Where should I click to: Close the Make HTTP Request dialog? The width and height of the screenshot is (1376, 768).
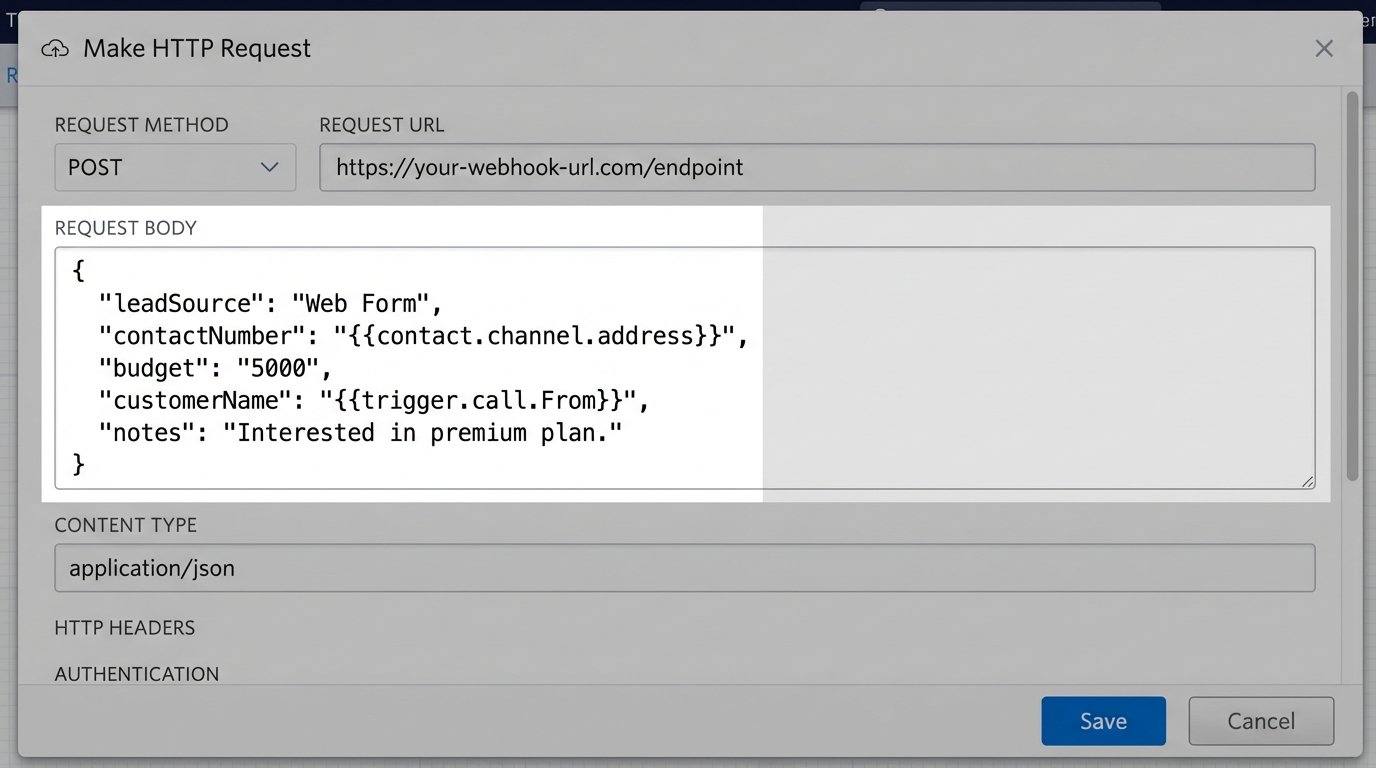1324,48
